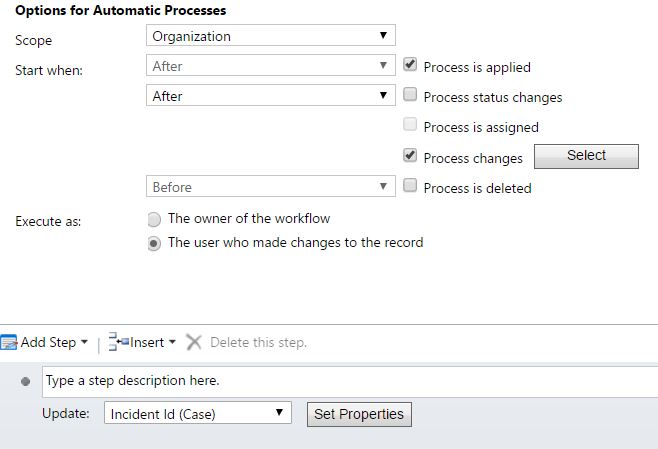Screen dimensions: 658x449
Task: Click the Delete this step link
Action: pos(258,342)
